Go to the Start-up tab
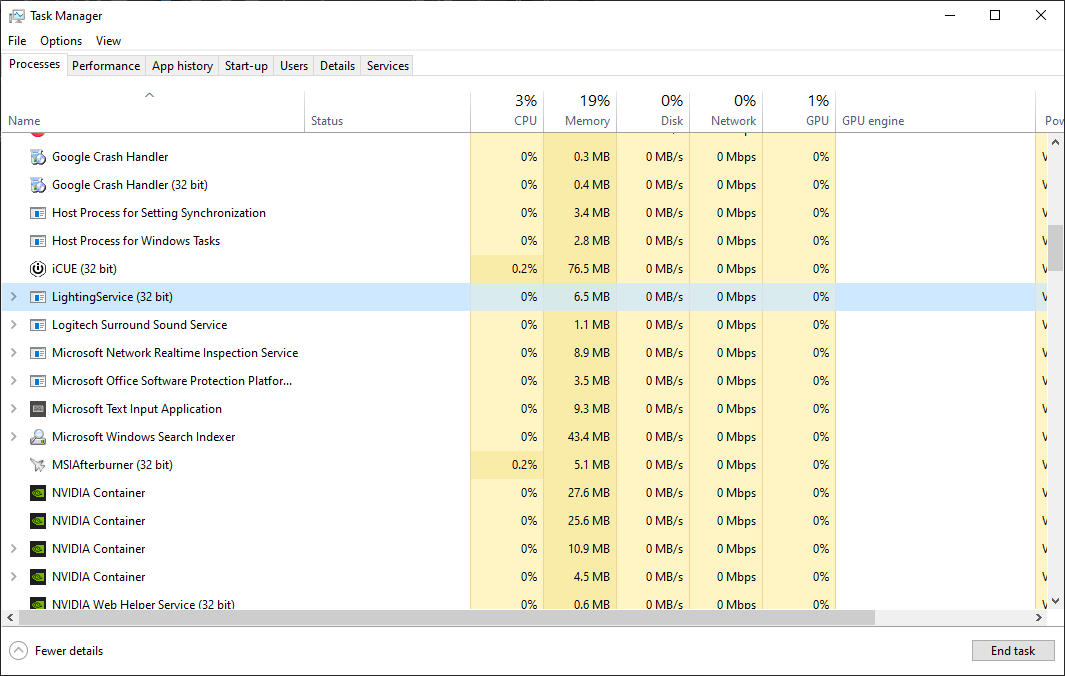This screenshot has width=1065, height=676. coord(247,66)
